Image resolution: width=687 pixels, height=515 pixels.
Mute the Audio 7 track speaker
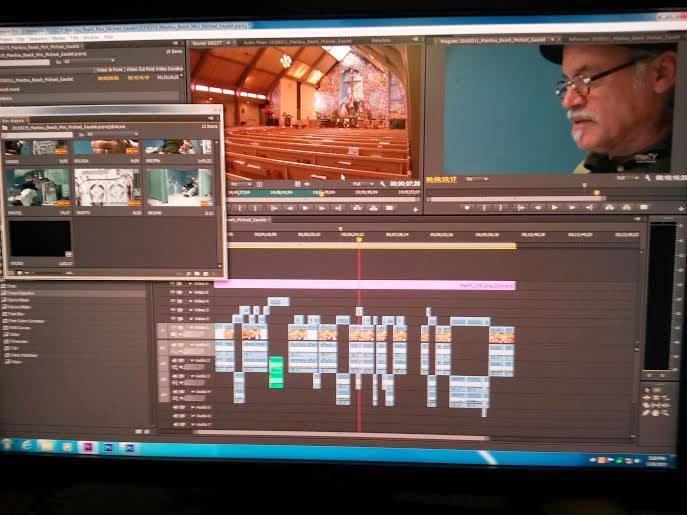click(x=175, y=424)
